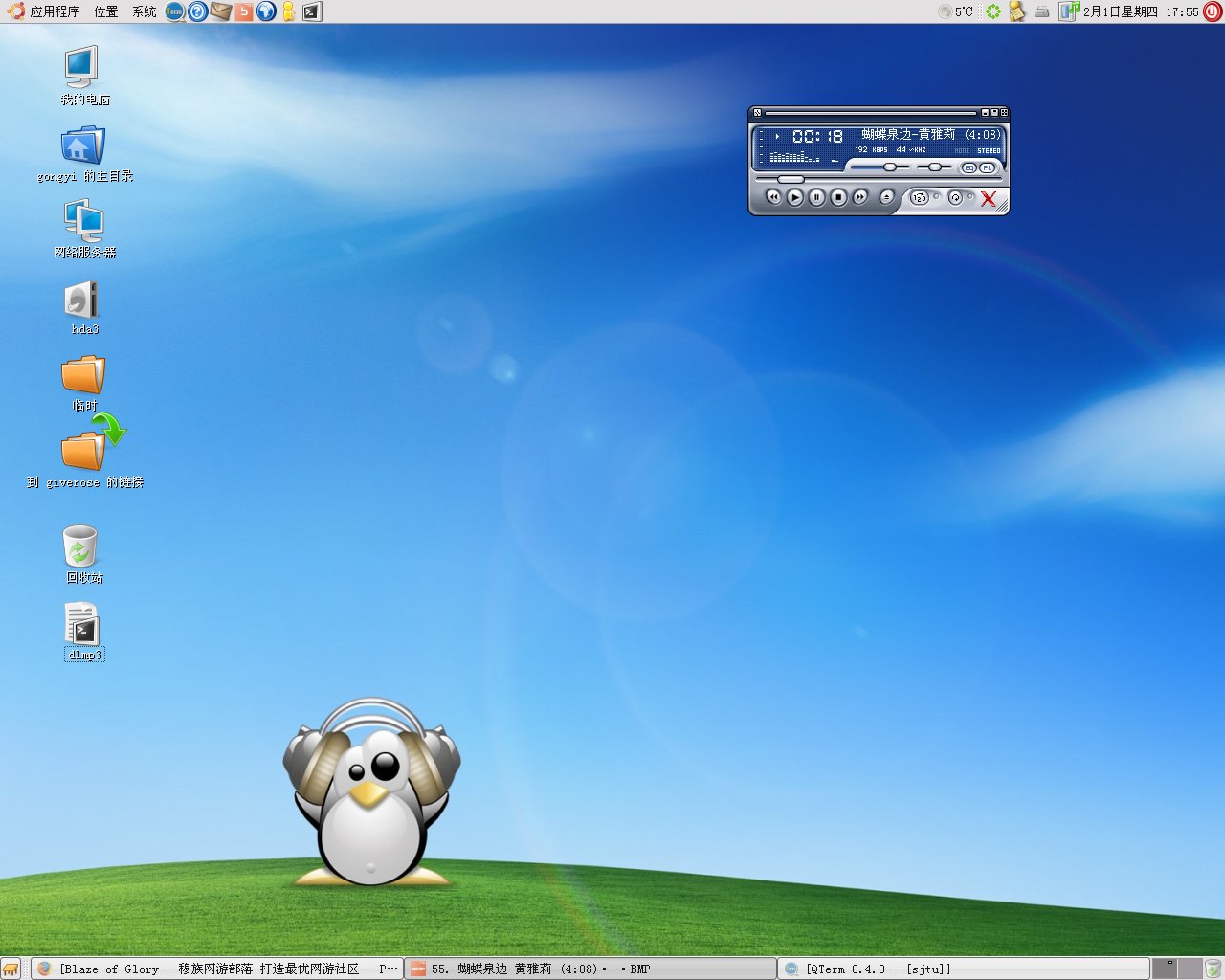Click the green update notifier icon

(x=993, y=11)
